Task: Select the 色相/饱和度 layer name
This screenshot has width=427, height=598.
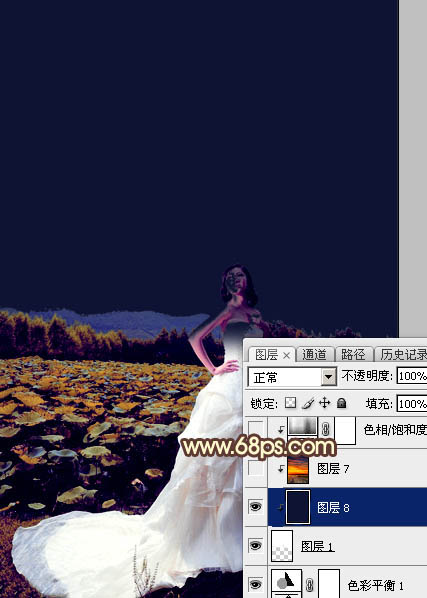Action: 395,430
